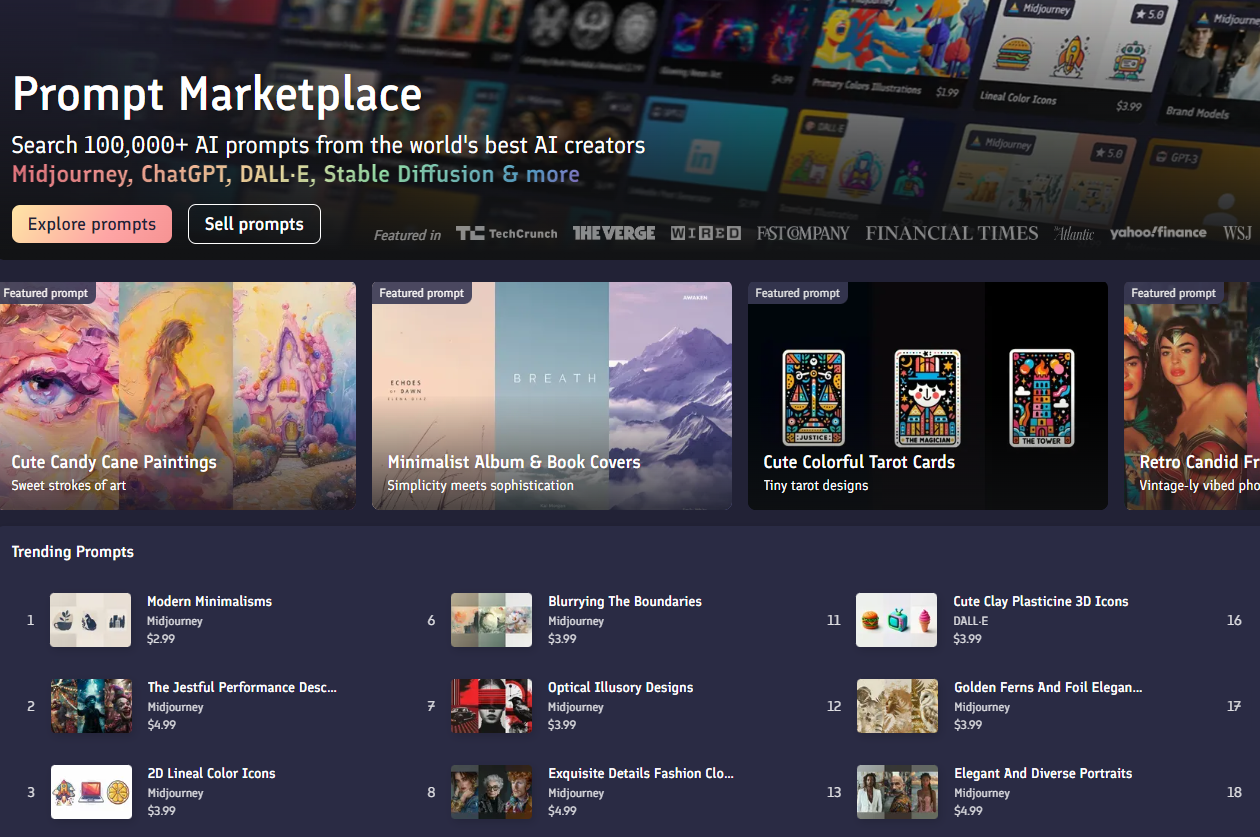Image resolution: width=1260 pixels, height=837 pixels.
Task: Click the Tower tarot card image
Action: 1041,397
